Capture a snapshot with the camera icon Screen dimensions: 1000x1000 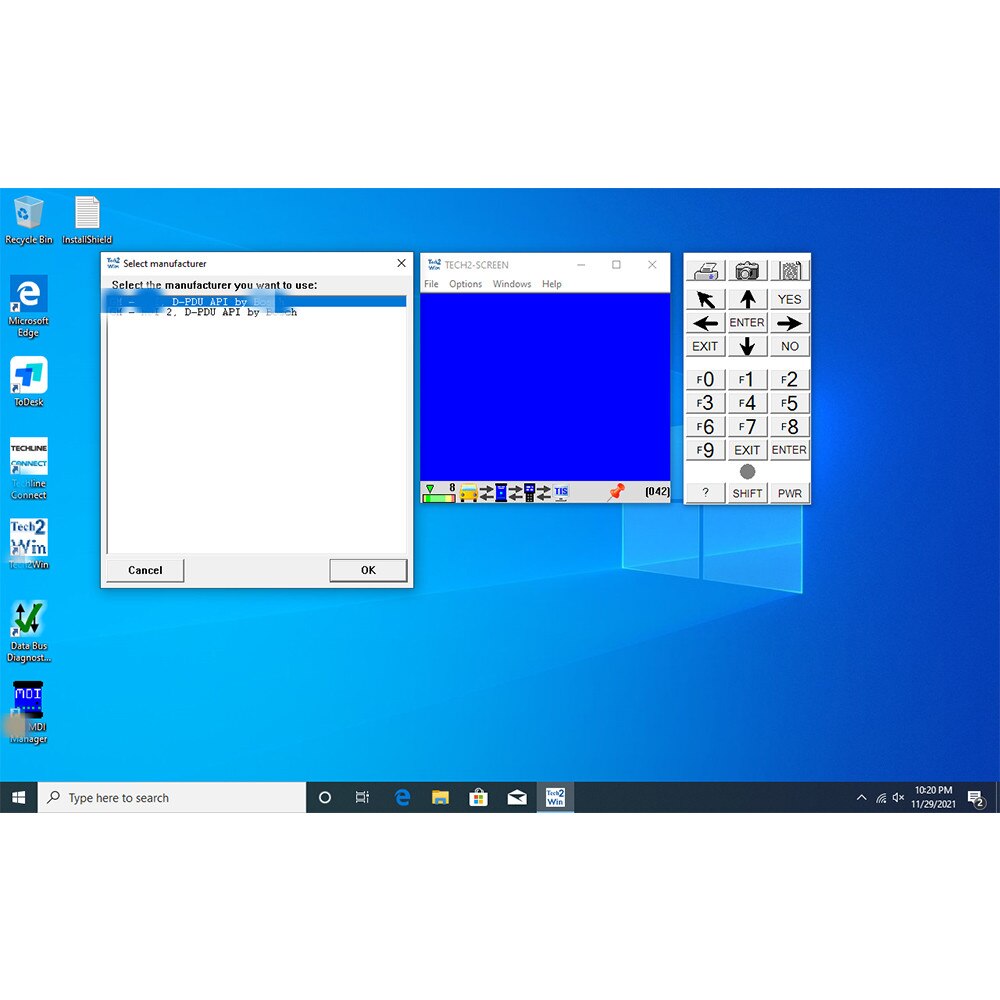click(x=746, y=270)
